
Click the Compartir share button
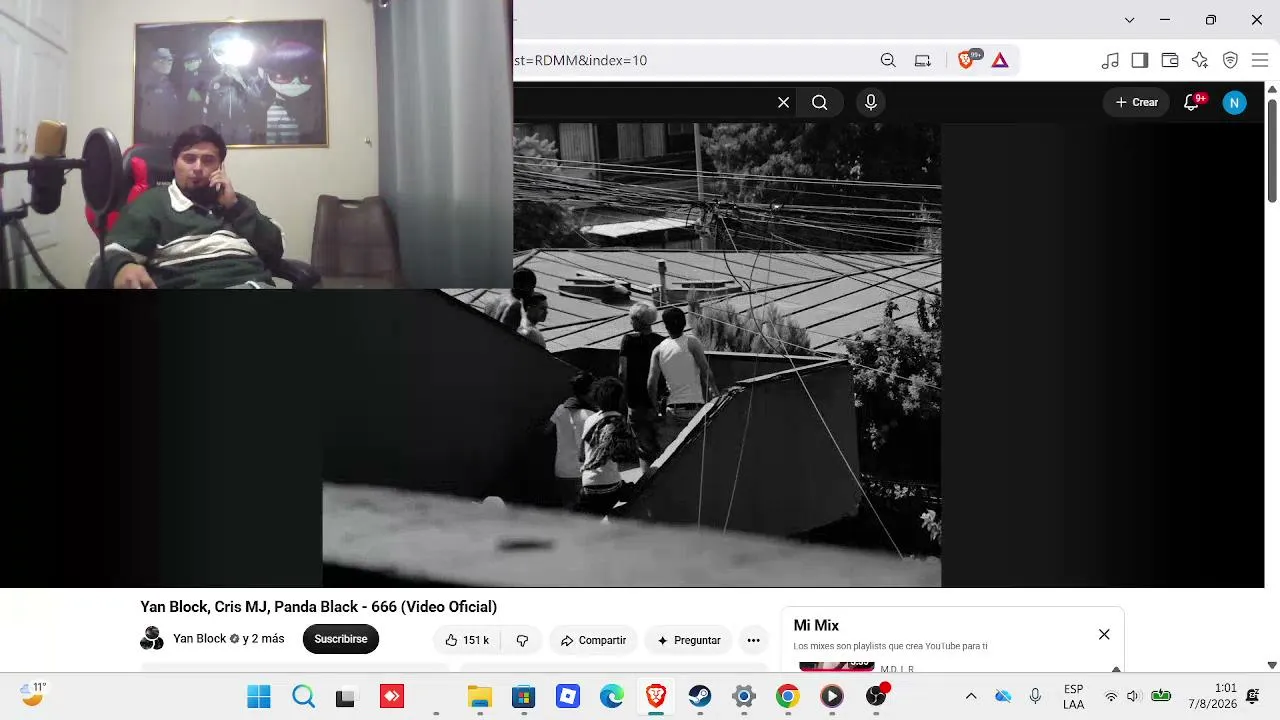[593, 640]
